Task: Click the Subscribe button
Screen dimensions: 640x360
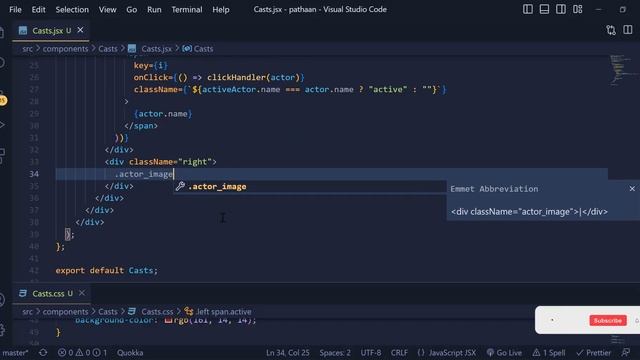Action: click(x=607, y=320)
